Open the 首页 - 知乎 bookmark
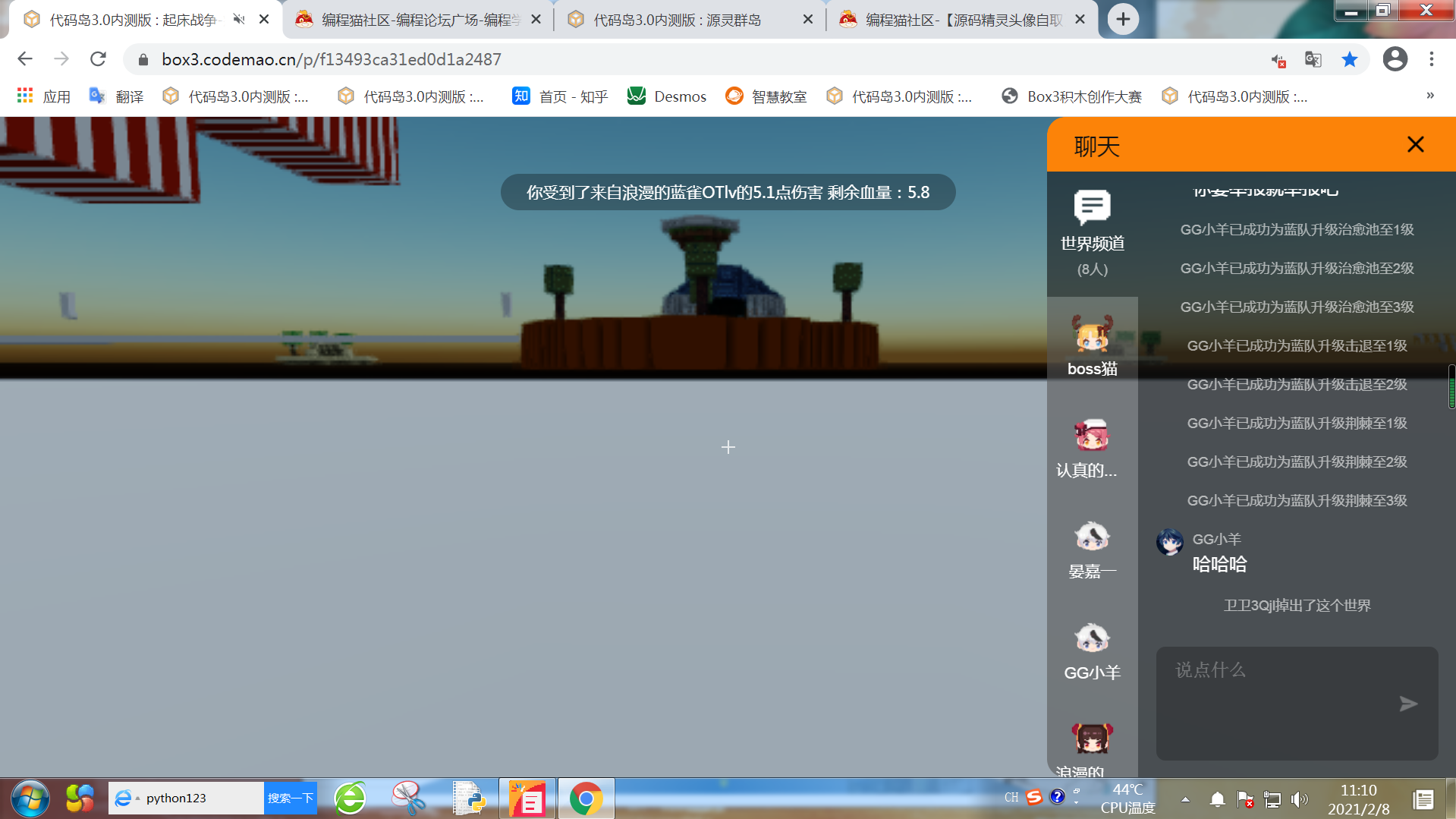1456x819 pixels. pyautogui.click(x=560, y=96)
